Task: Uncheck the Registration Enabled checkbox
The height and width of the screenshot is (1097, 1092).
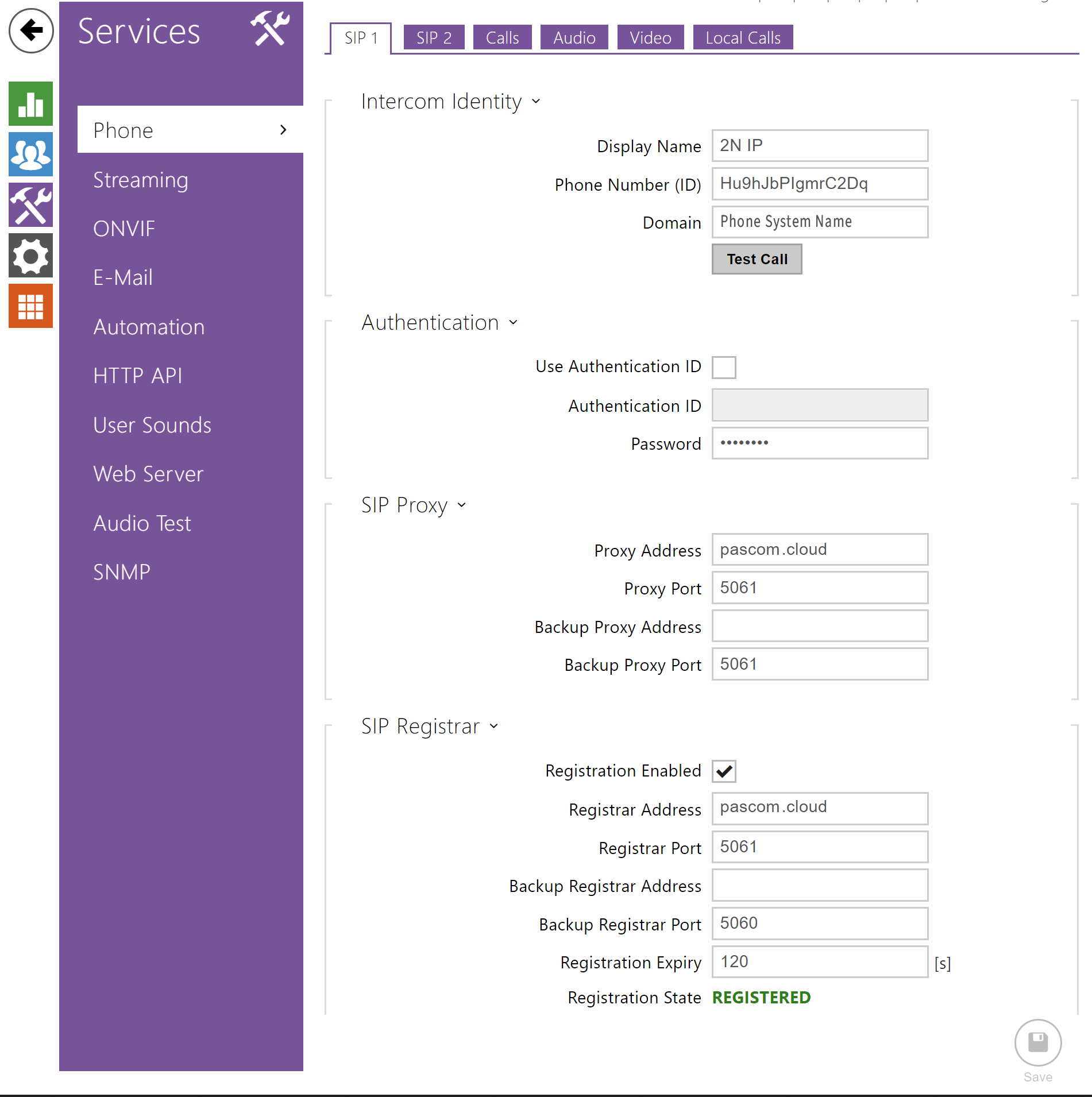Action: click(x=724, y=771)
